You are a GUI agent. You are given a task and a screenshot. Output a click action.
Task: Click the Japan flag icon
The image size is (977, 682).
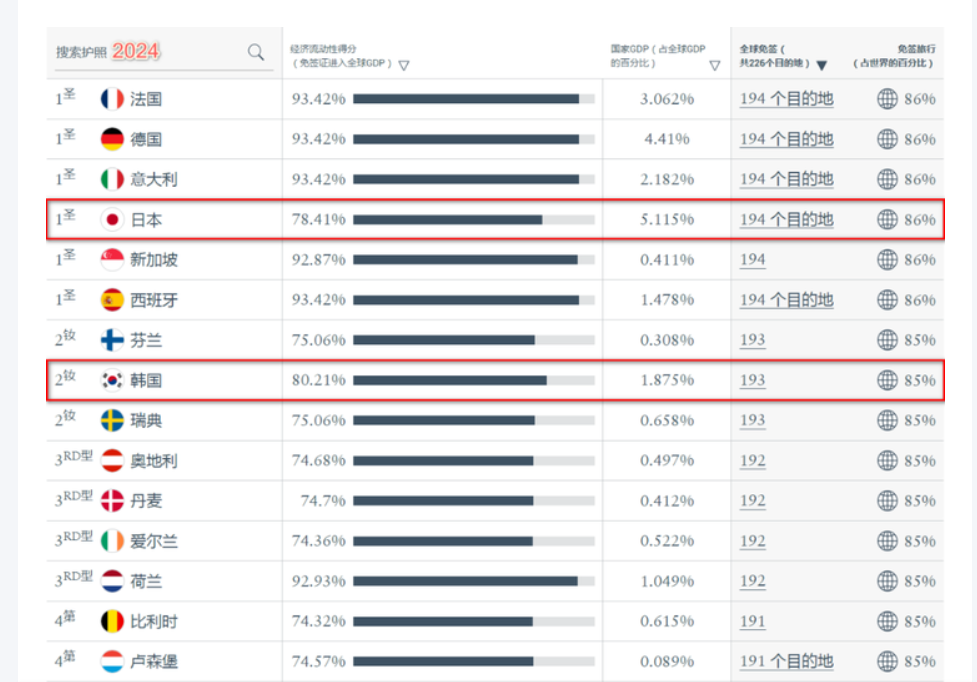point(112,220)
